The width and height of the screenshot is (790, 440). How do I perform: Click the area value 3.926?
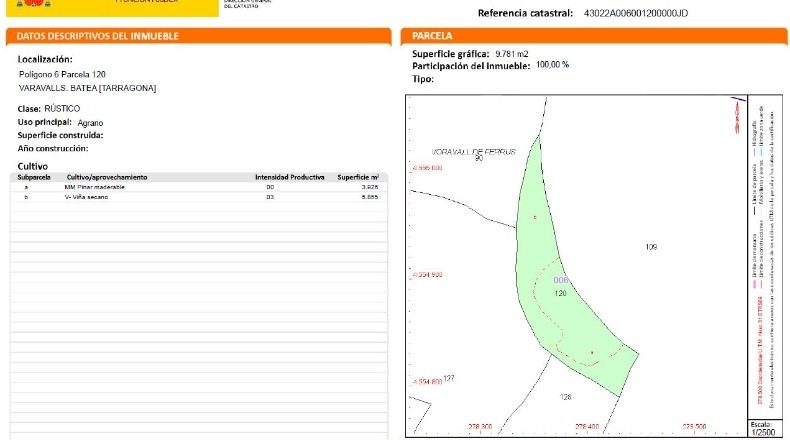click(370, 187)
